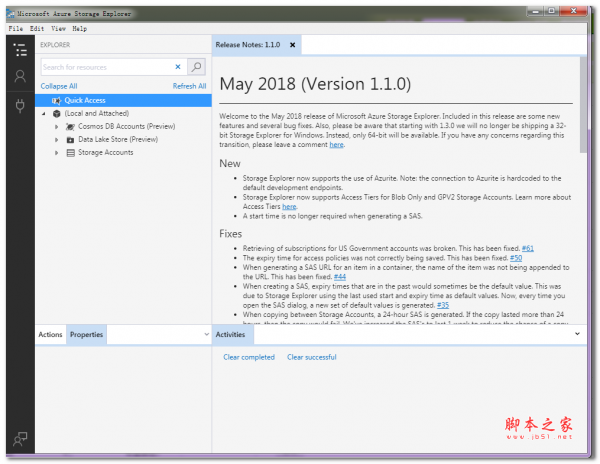This screenshot has height=464, width=600.
Task: Click Clear completed link
Action: 249,357
